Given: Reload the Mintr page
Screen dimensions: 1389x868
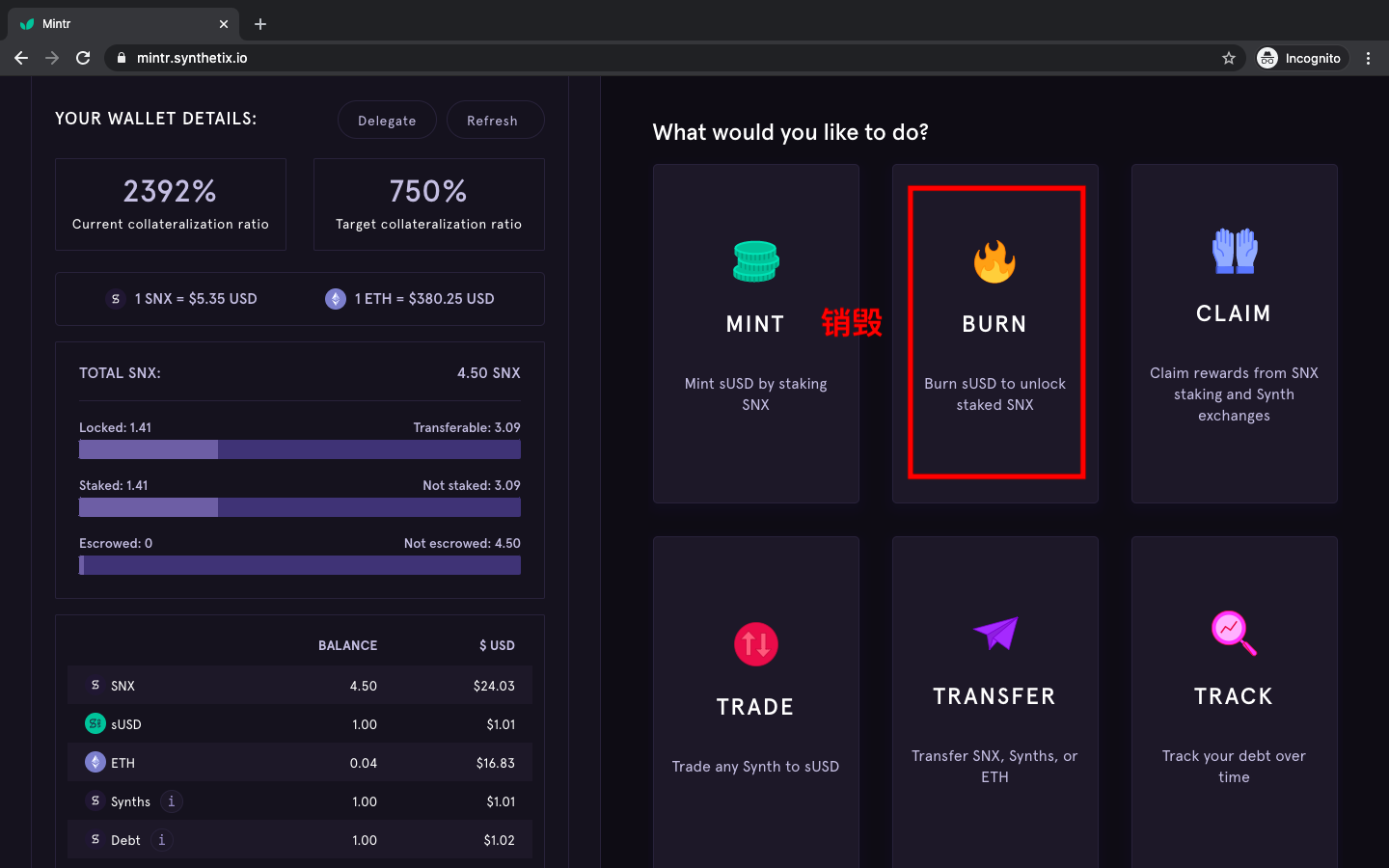Looking at the screenshot, I should pos(83,58).
